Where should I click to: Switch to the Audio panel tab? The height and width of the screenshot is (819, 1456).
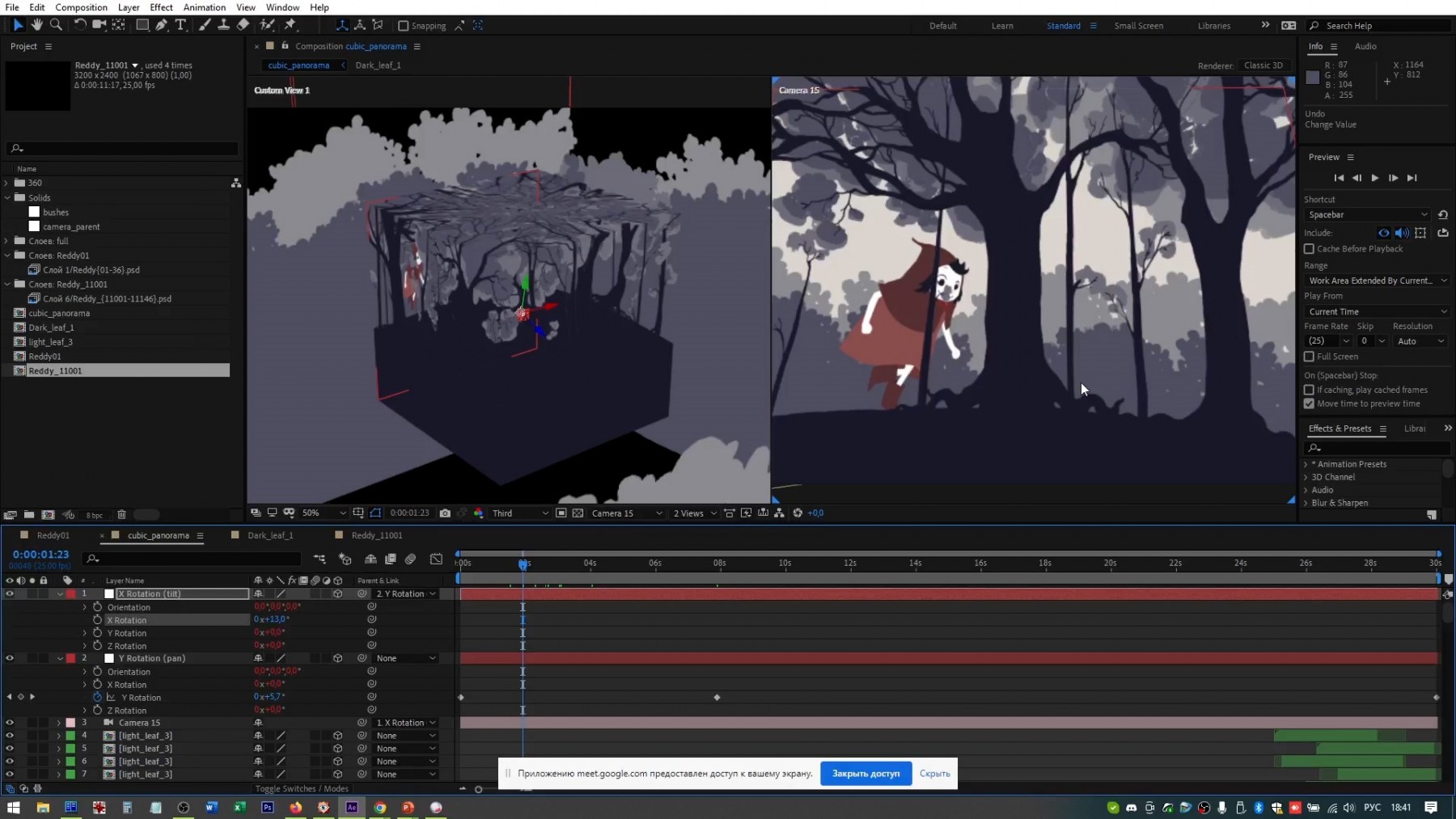1365,46
